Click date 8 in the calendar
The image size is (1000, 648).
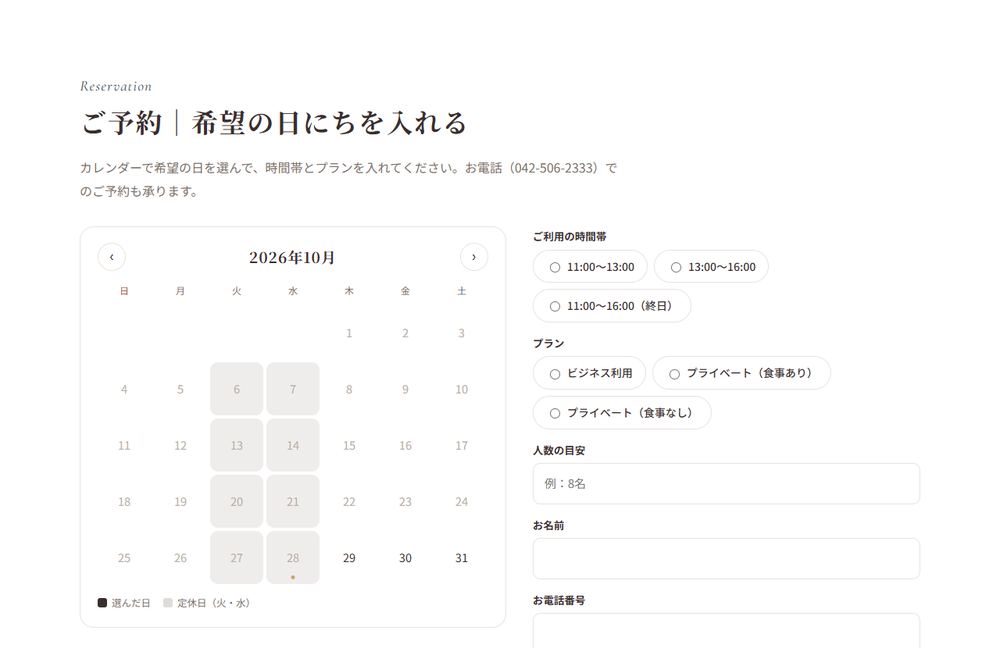coord(349,389)
